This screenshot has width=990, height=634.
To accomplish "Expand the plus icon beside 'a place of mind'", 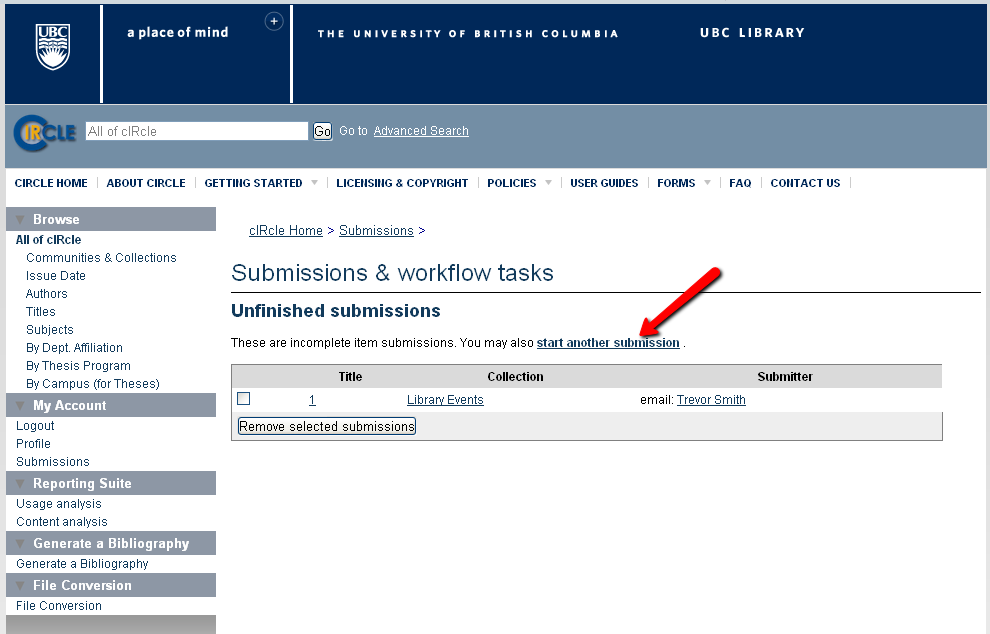I will [x=274, y=21].
